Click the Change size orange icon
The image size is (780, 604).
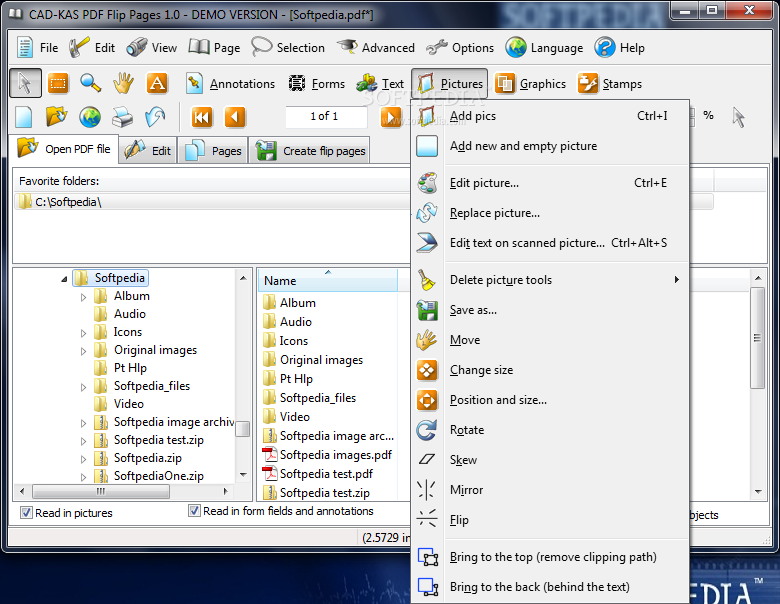[x=427, y=370]
